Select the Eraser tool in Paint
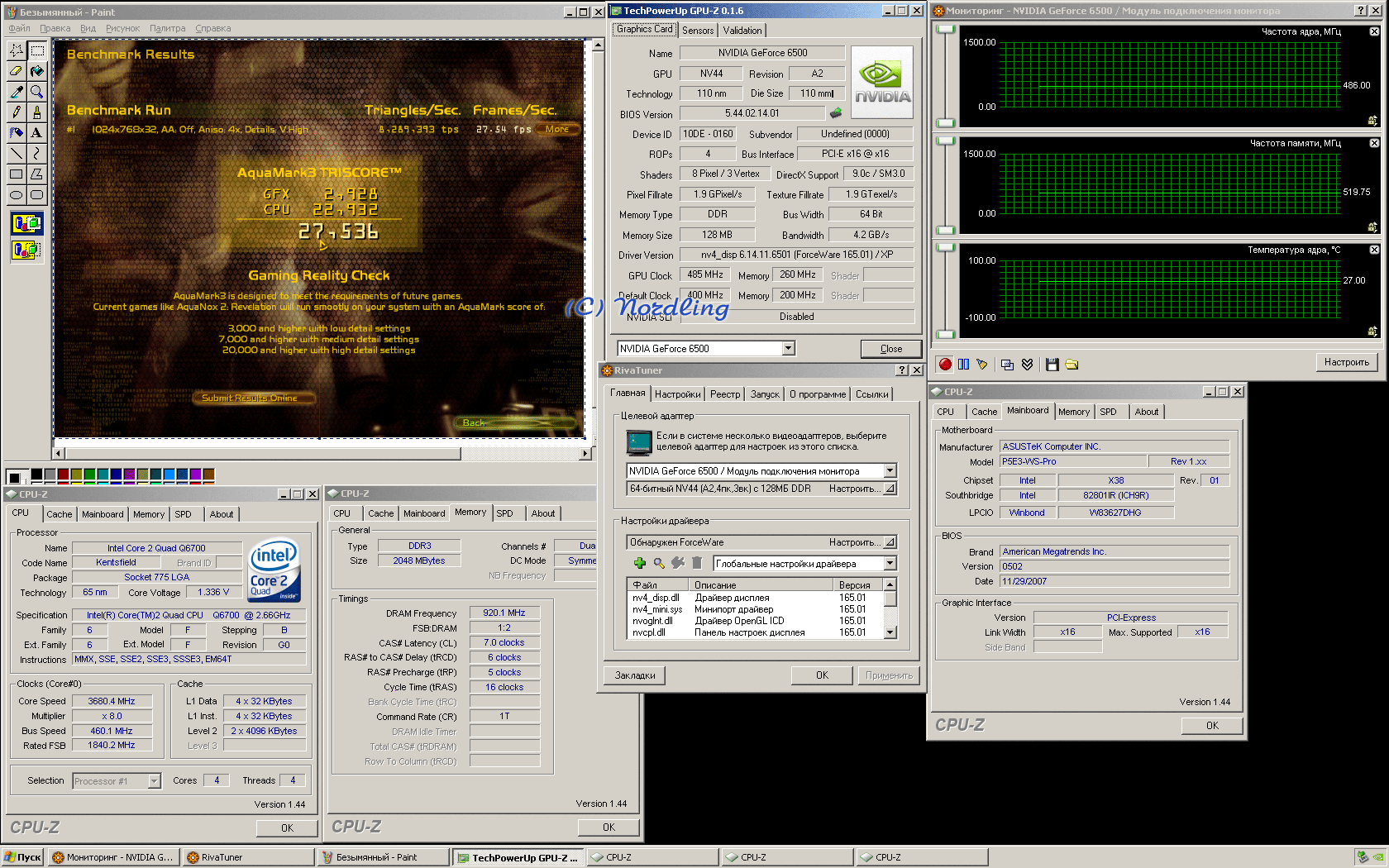This screenshot has height=868, width=1389. pyautogui.click(x=17, y=71)
